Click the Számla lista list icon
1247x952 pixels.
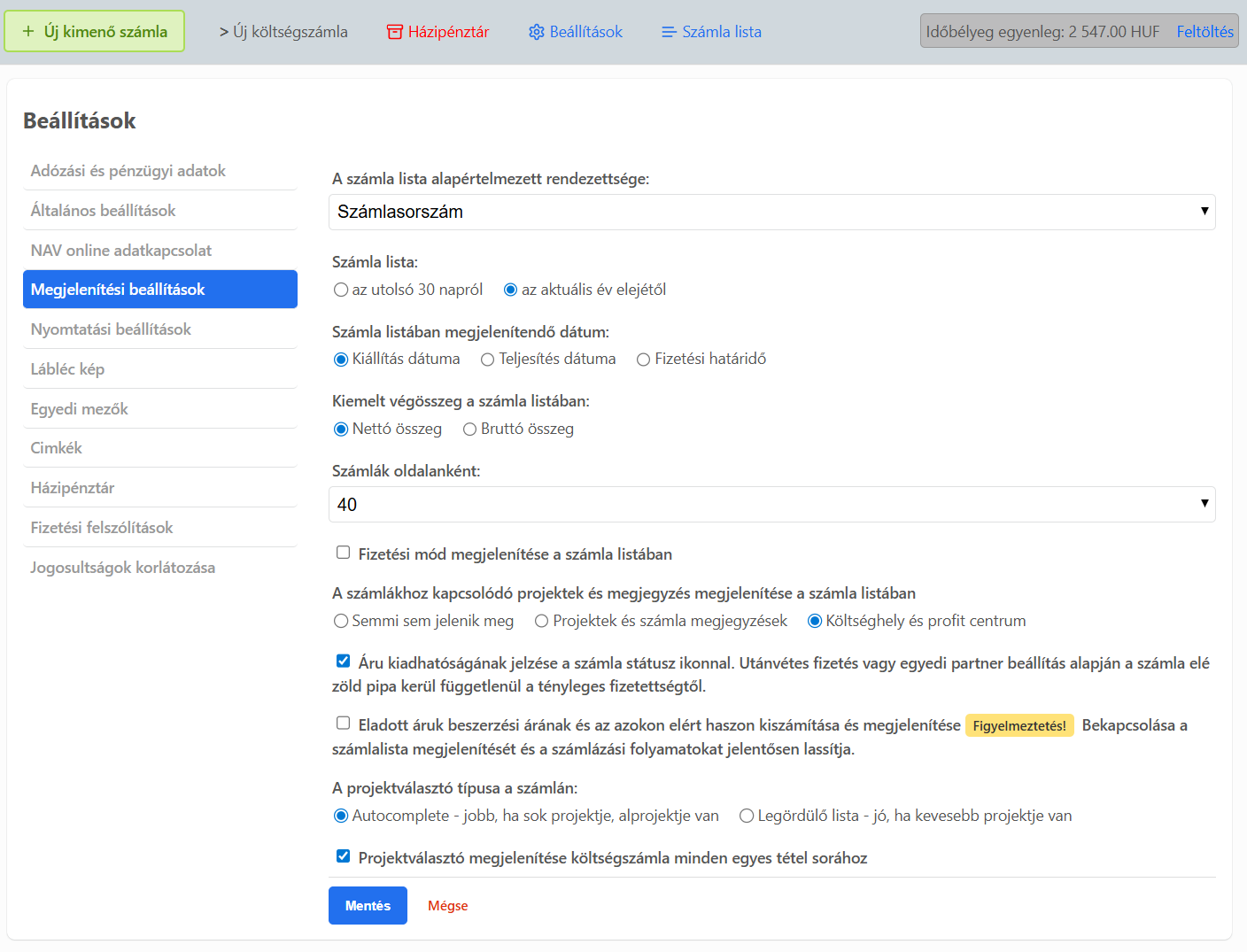[669, 32]
